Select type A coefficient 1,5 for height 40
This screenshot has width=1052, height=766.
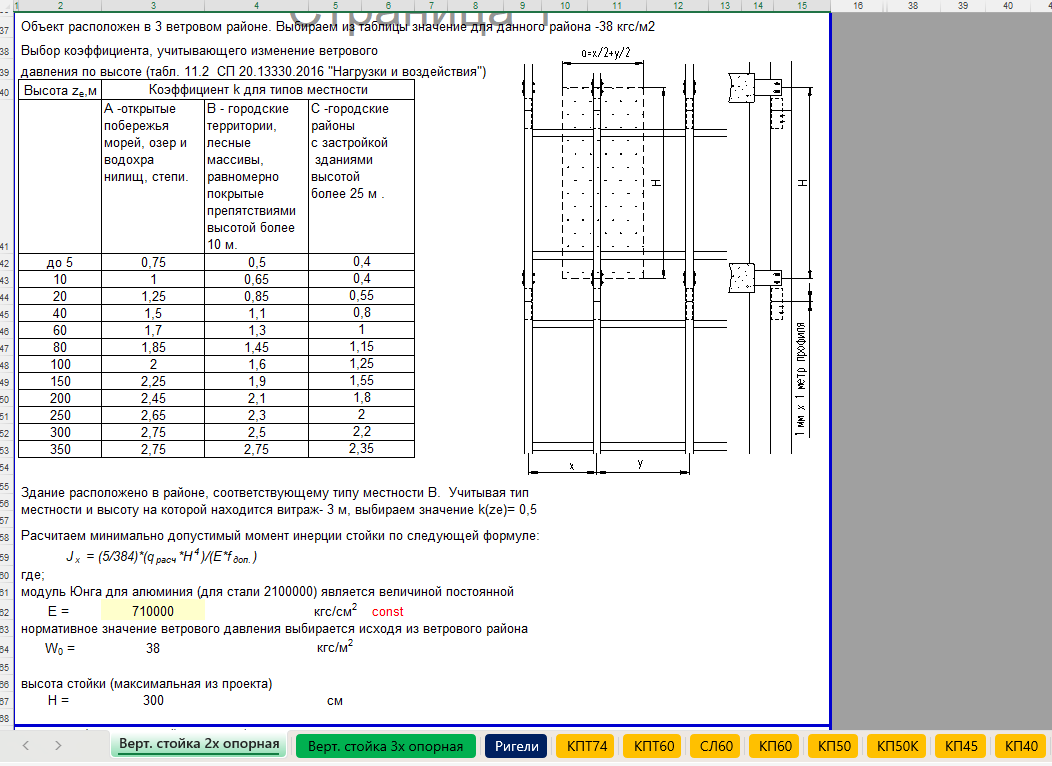click(153, 313)
